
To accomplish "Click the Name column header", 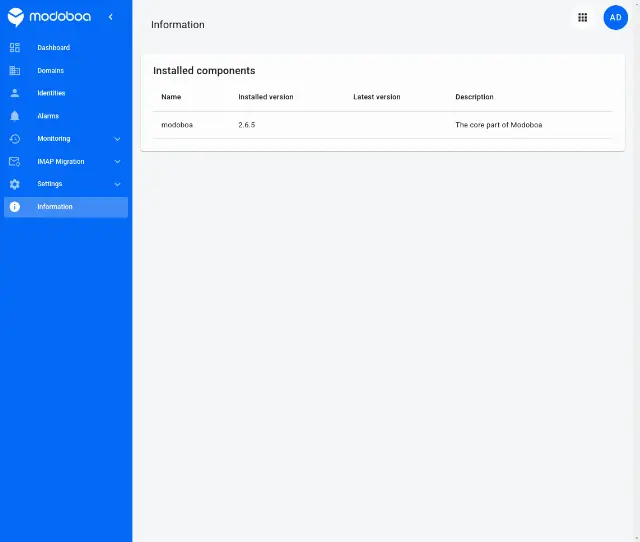I will click(171, 97).
